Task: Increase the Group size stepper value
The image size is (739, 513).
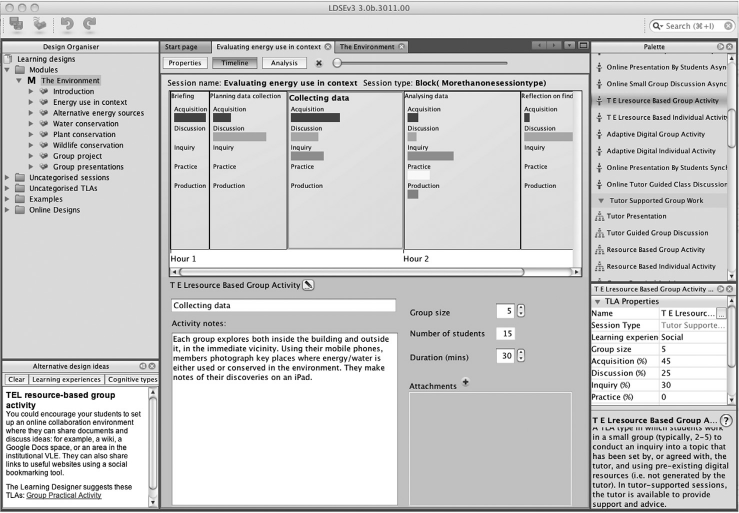Action: coord(521,308)
